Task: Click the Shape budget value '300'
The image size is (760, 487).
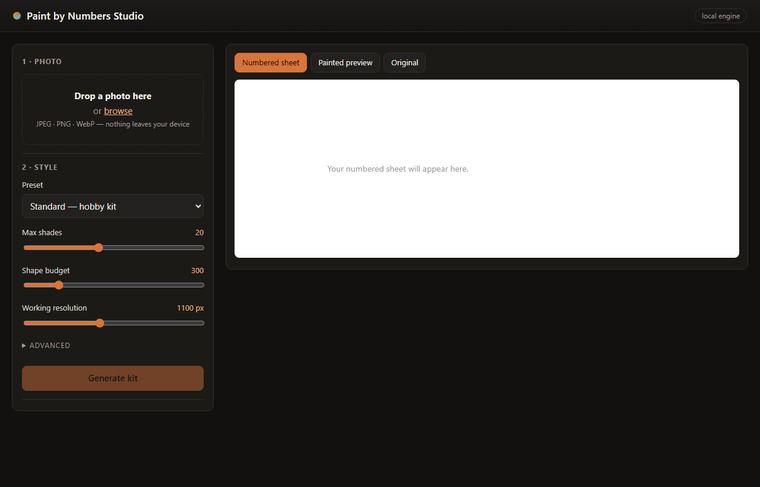Action: click(x=197, y=270)
